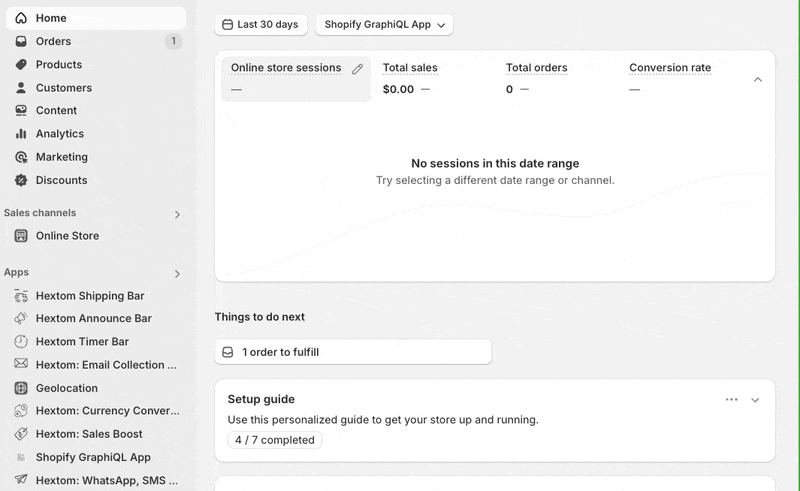
Task: Click the Hextom Sales Boost tag icon
Action: 21,434
